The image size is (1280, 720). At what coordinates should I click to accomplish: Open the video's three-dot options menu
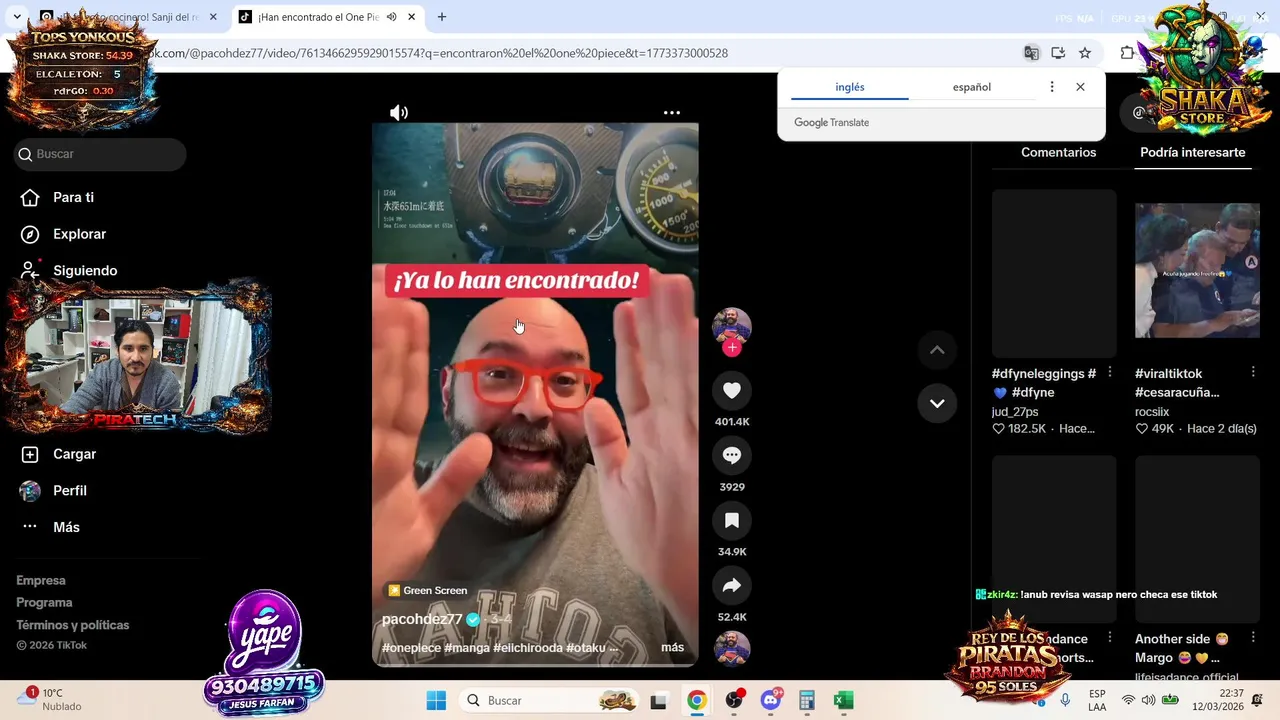click(x=672, y=113)
